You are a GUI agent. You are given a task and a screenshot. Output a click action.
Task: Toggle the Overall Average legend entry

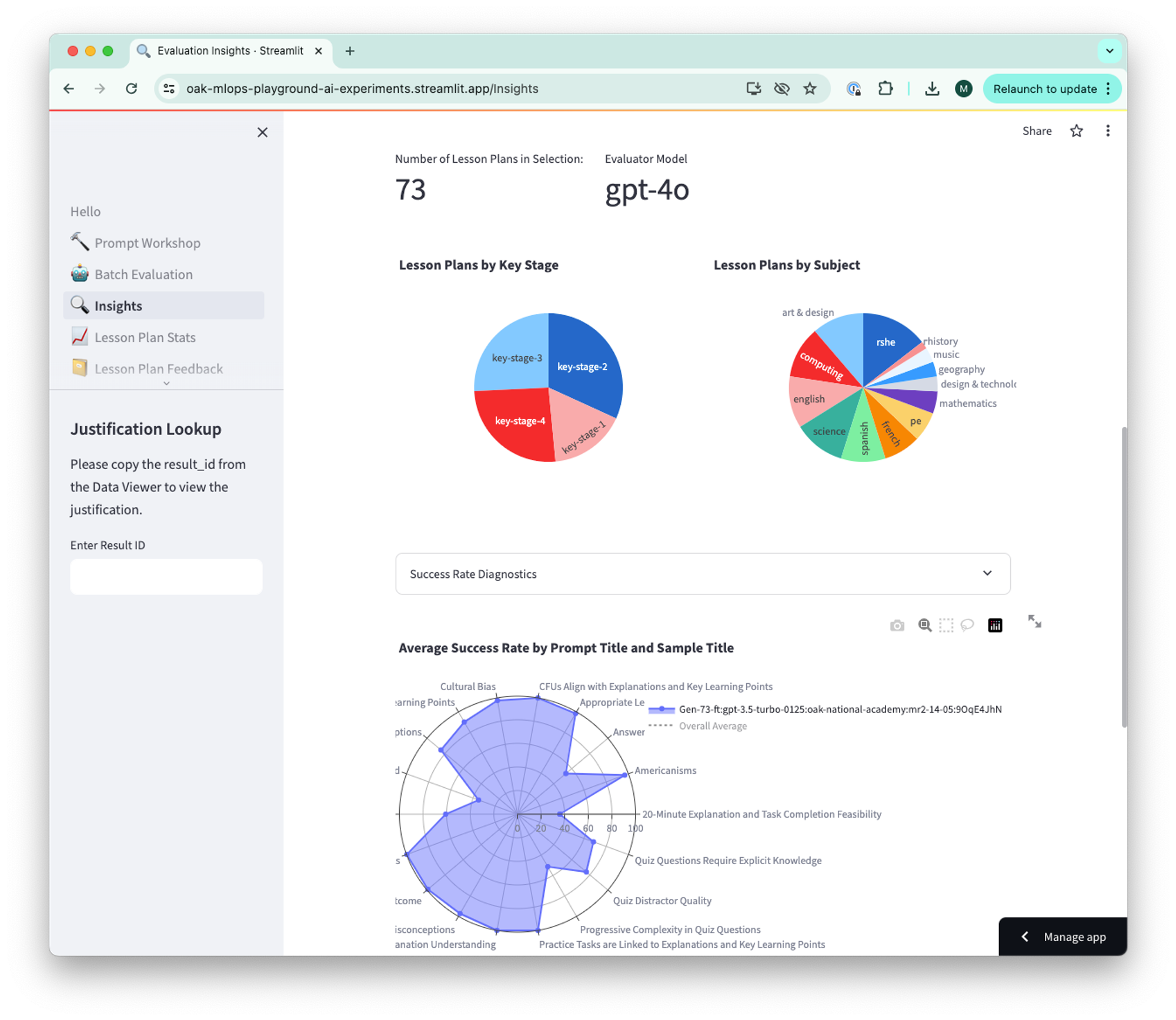[x=712, y=726]
